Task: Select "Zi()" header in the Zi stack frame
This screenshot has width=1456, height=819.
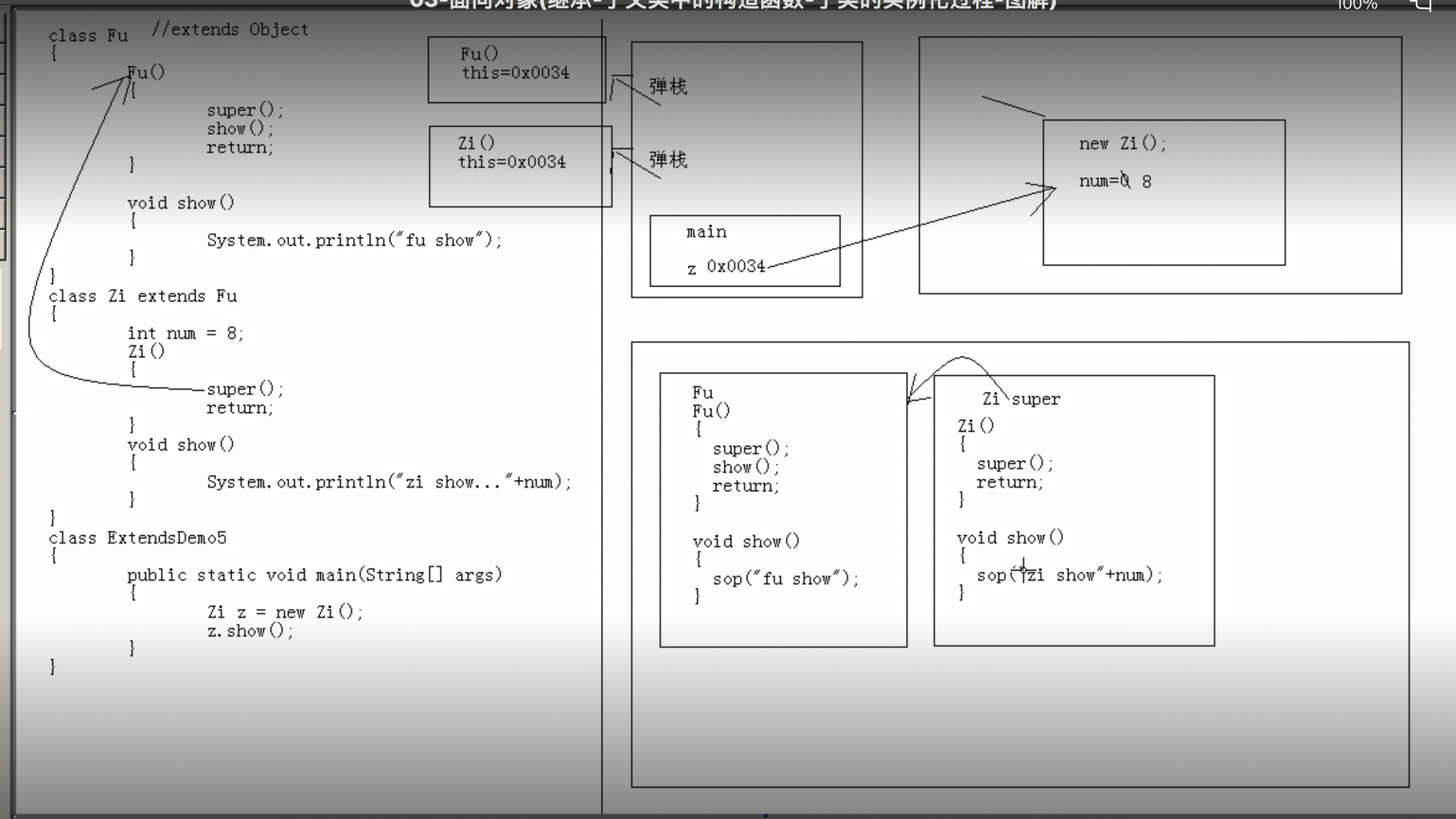Action: pos(477,143)
